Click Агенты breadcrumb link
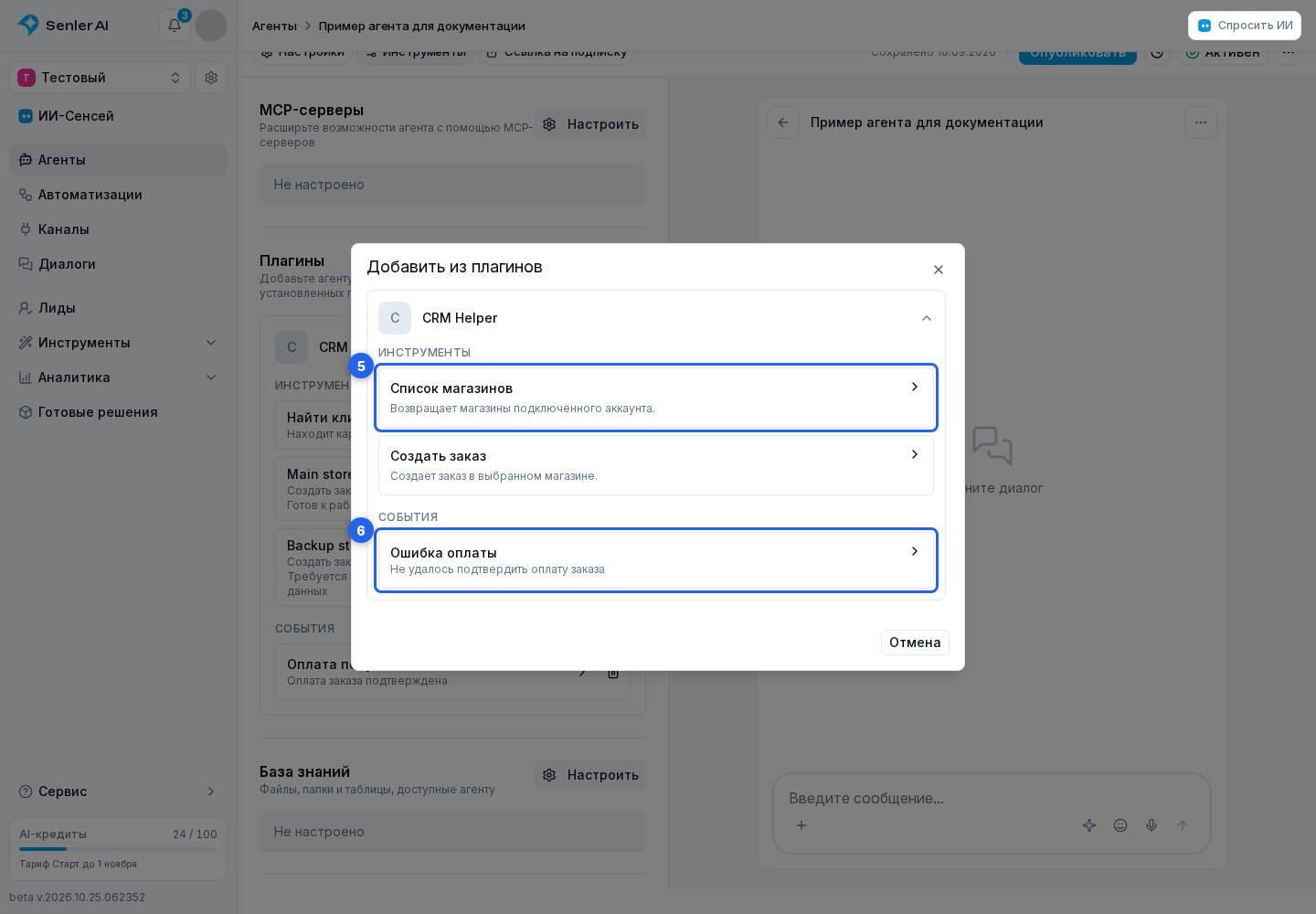This screenshot has width=1316, height=914. 274,26
